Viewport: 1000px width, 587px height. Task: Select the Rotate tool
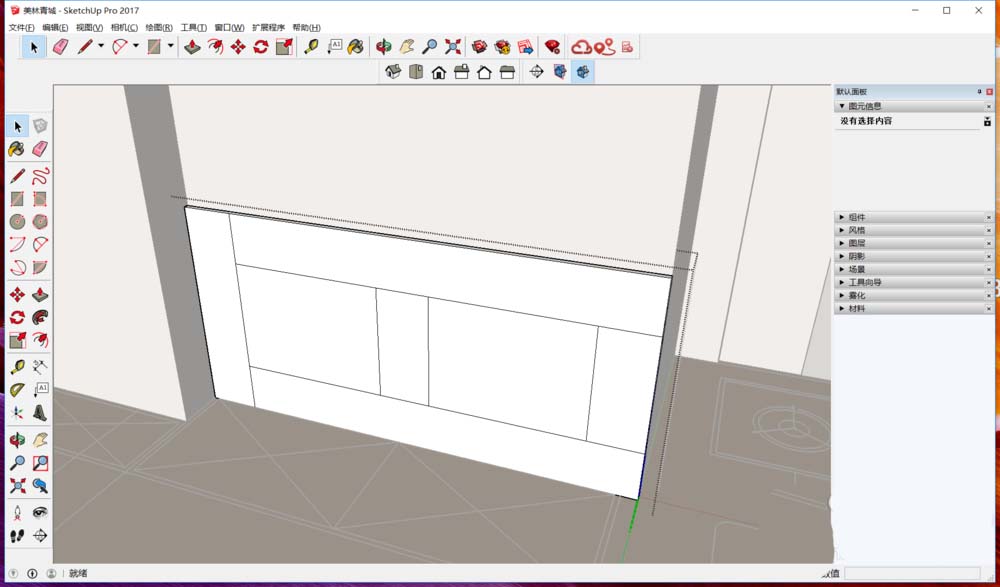pyautogui.click(x=15, y=316)
